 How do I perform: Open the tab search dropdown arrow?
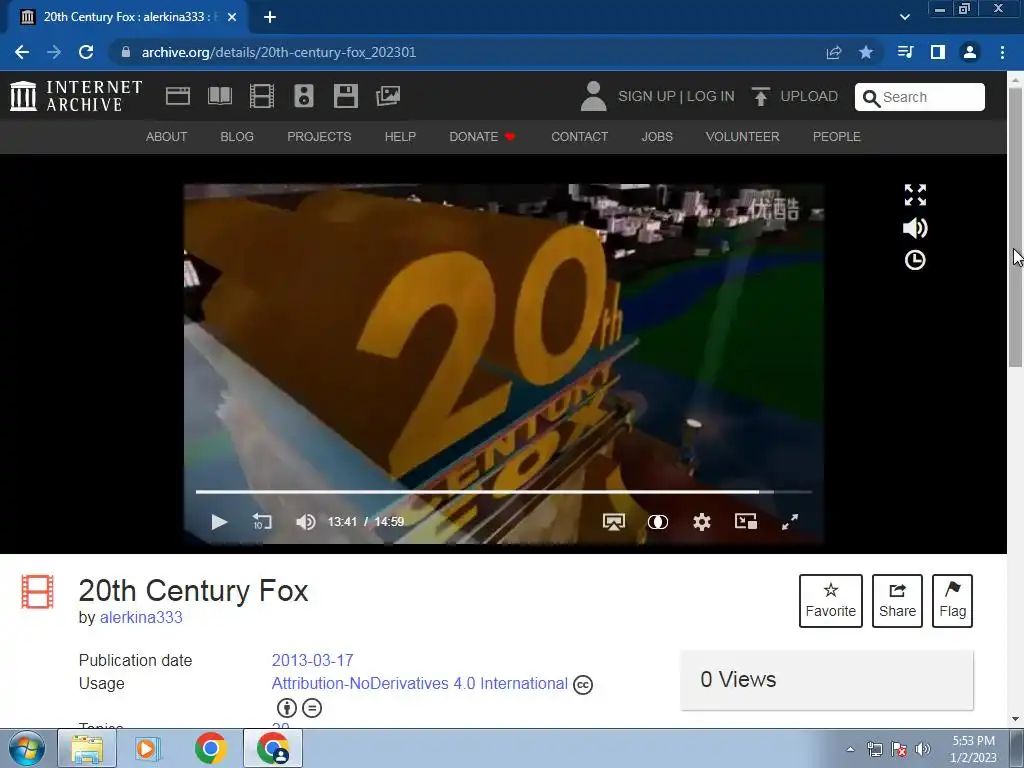[904, 17]
